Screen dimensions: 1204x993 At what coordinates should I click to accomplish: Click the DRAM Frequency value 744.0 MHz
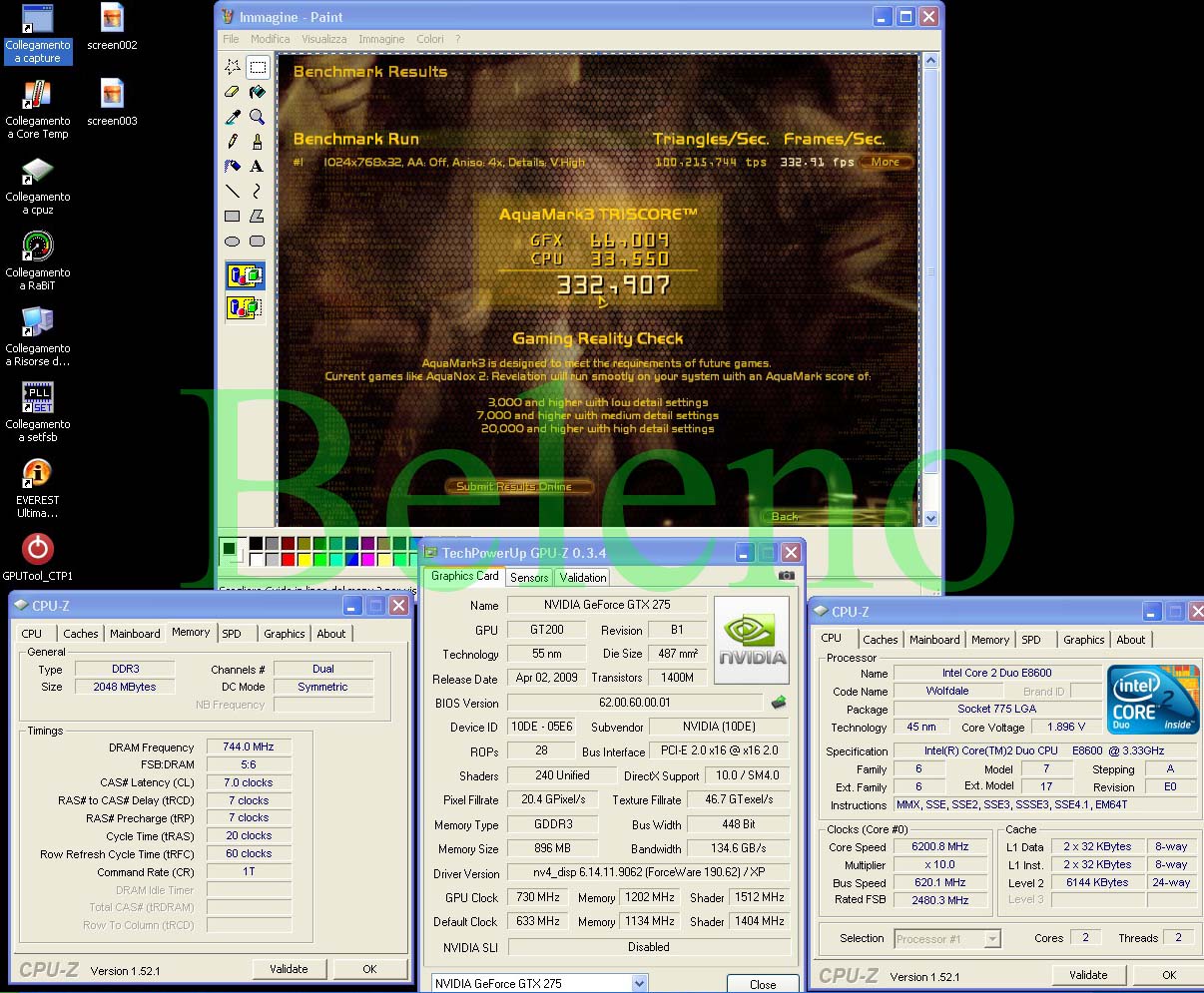point(249,746)
